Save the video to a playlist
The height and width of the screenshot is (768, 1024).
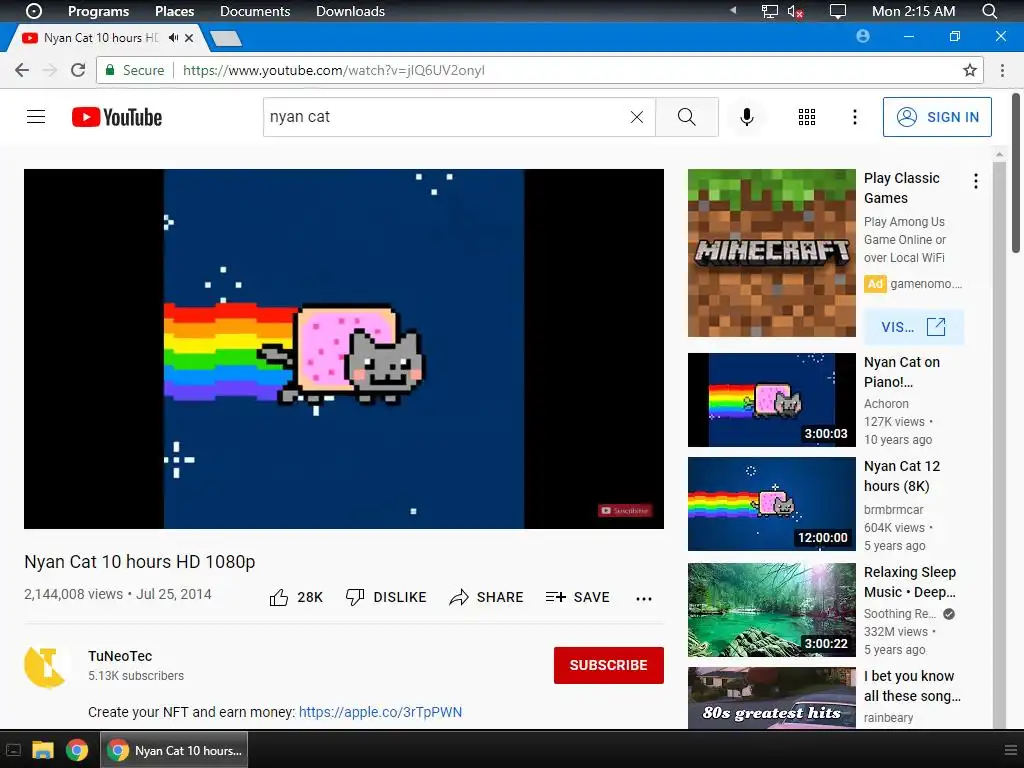578,597
